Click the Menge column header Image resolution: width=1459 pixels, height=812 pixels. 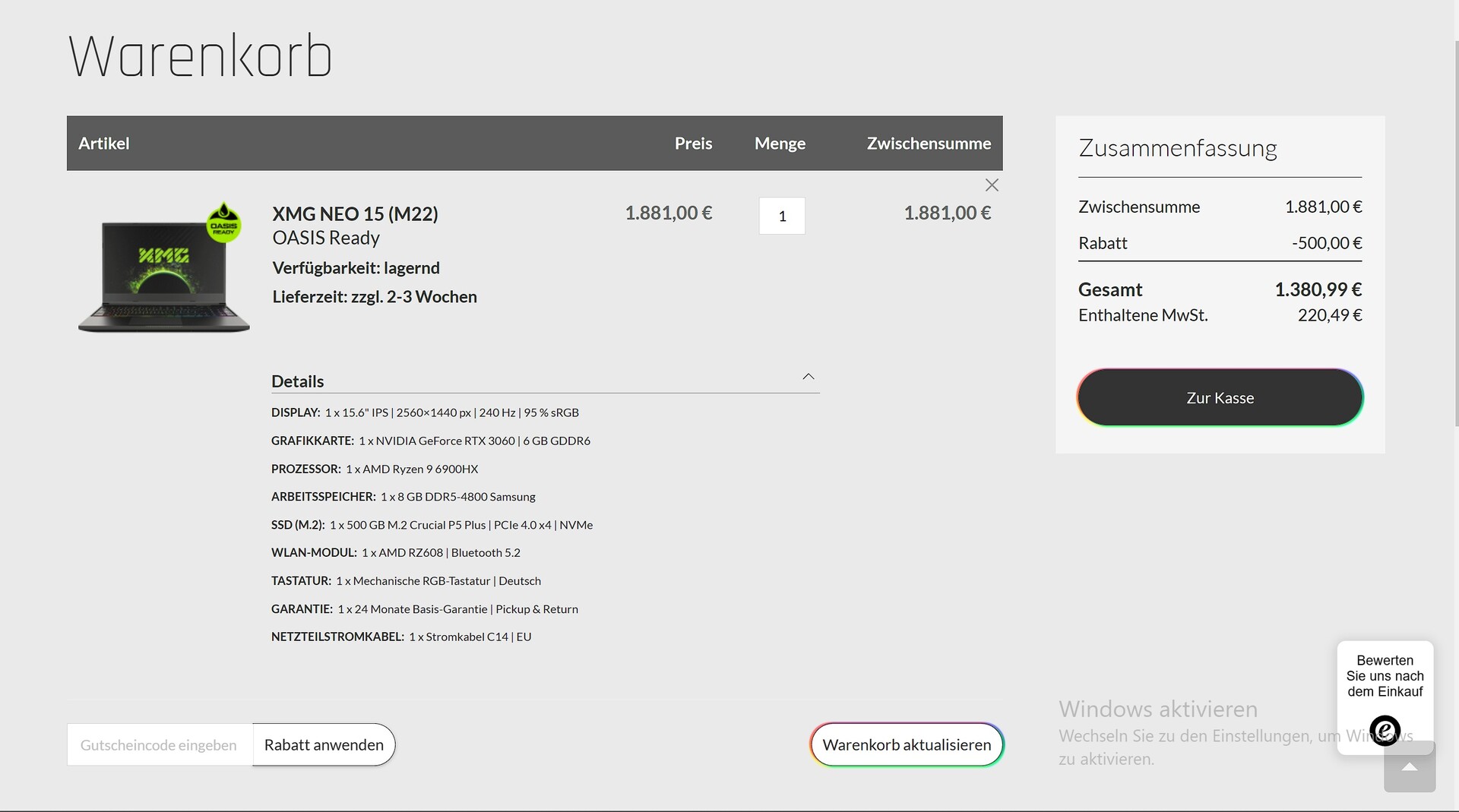(x=780, y=144)
